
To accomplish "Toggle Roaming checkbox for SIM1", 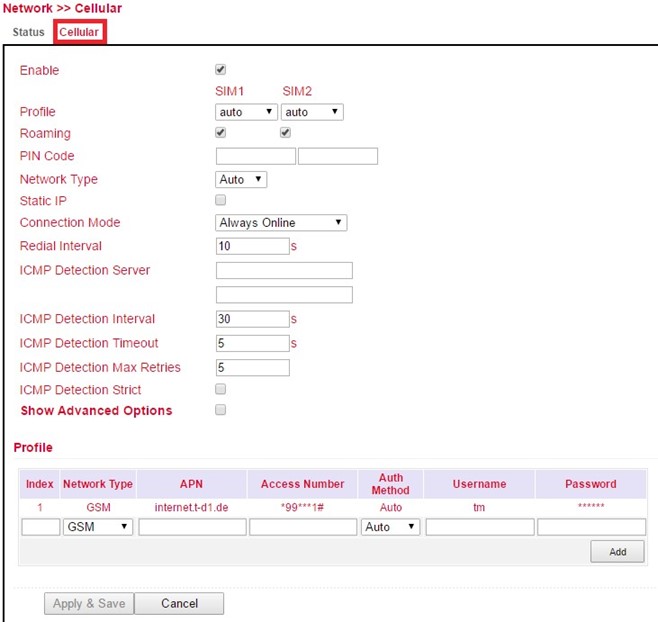I will (x=220, y=133).
